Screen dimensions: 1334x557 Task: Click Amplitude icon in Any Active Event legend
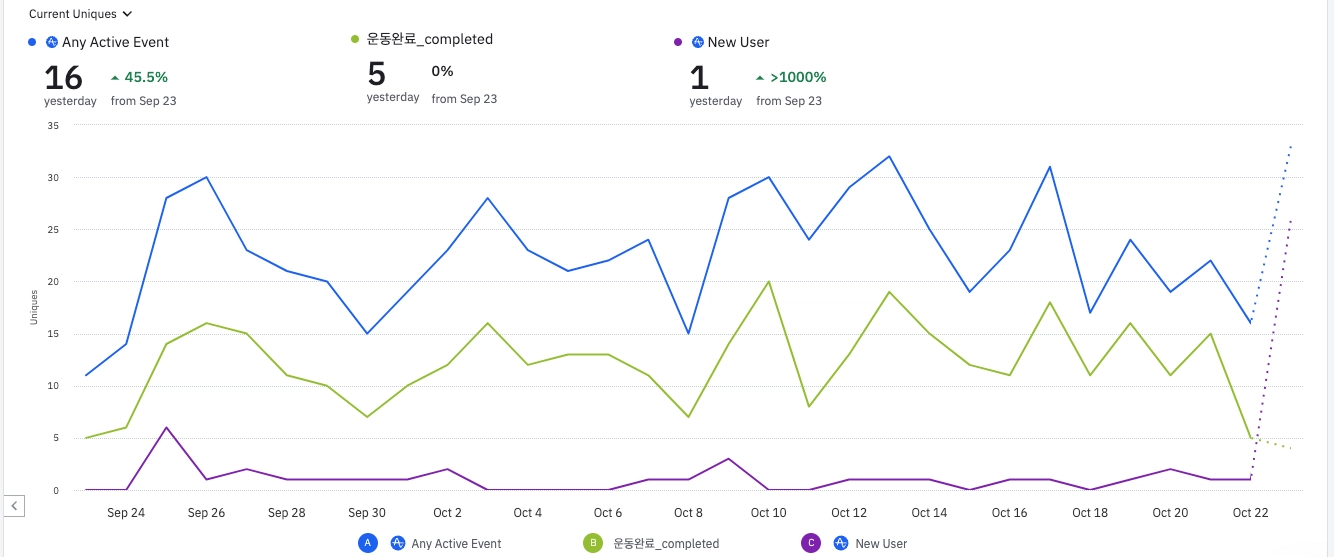click(x=398, y=543)
